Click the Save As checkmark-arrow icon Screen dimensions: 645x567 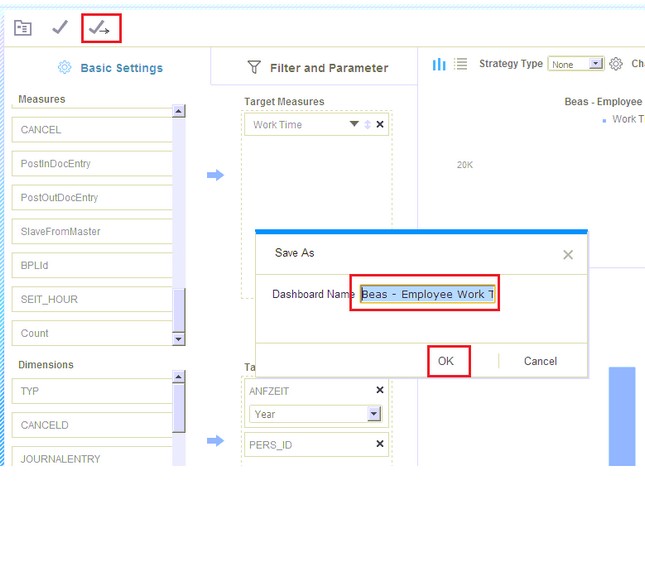(x=100, y=29)
